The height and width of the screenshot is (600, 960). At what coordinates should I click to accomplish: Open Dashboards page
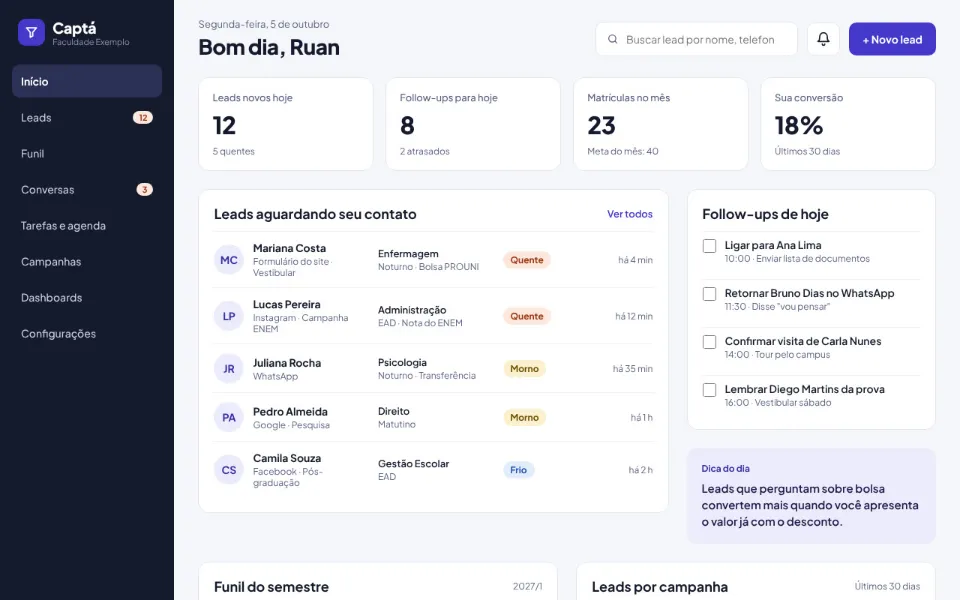[x=87, y=298]
